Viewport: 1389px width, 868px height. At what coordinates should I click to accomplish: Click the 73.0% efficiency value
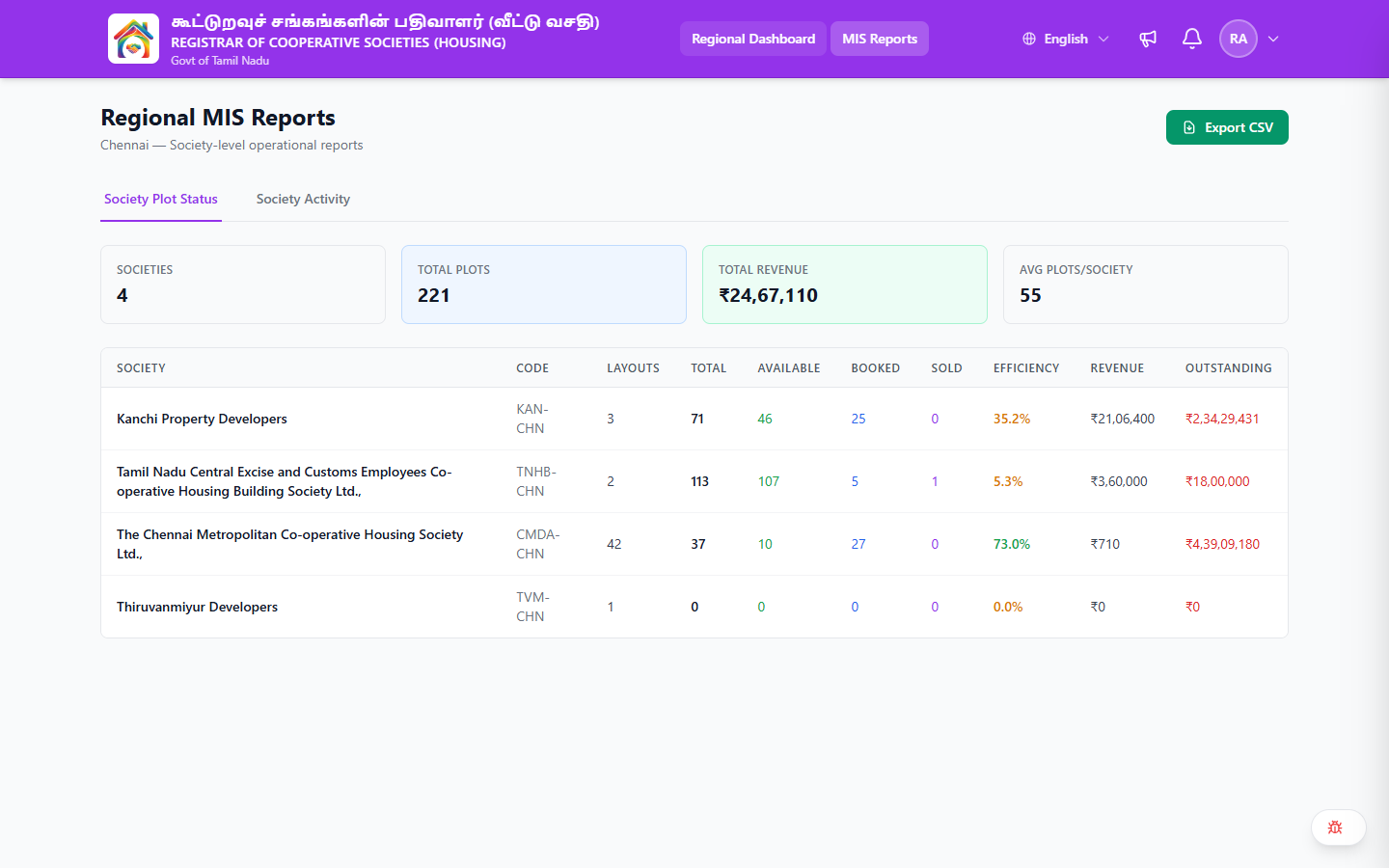1012,544
